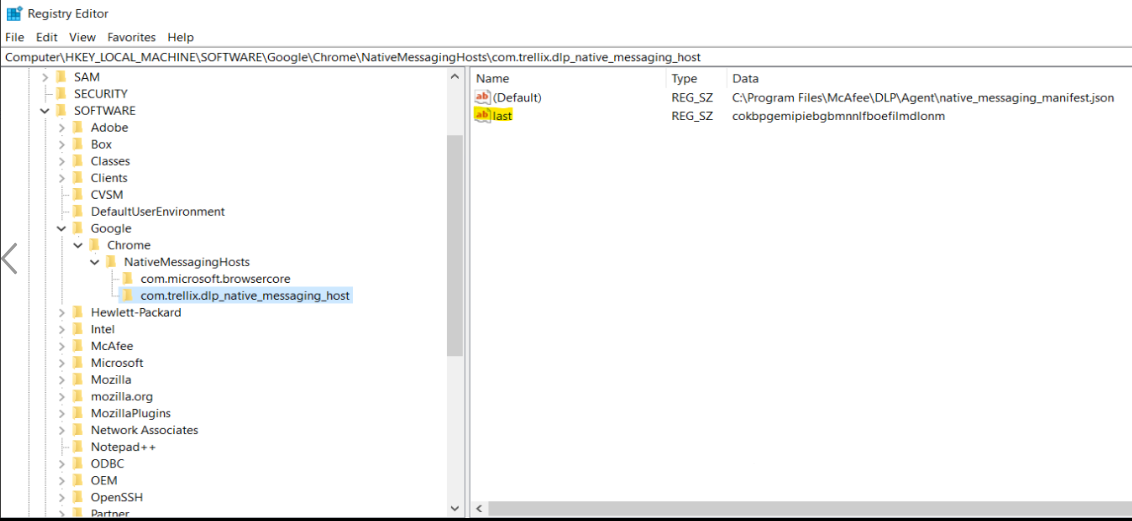Image resolution: width=1132 pixels, height=521 pixels.
Task: Click the 'last' string value icon
Action: 482,115
